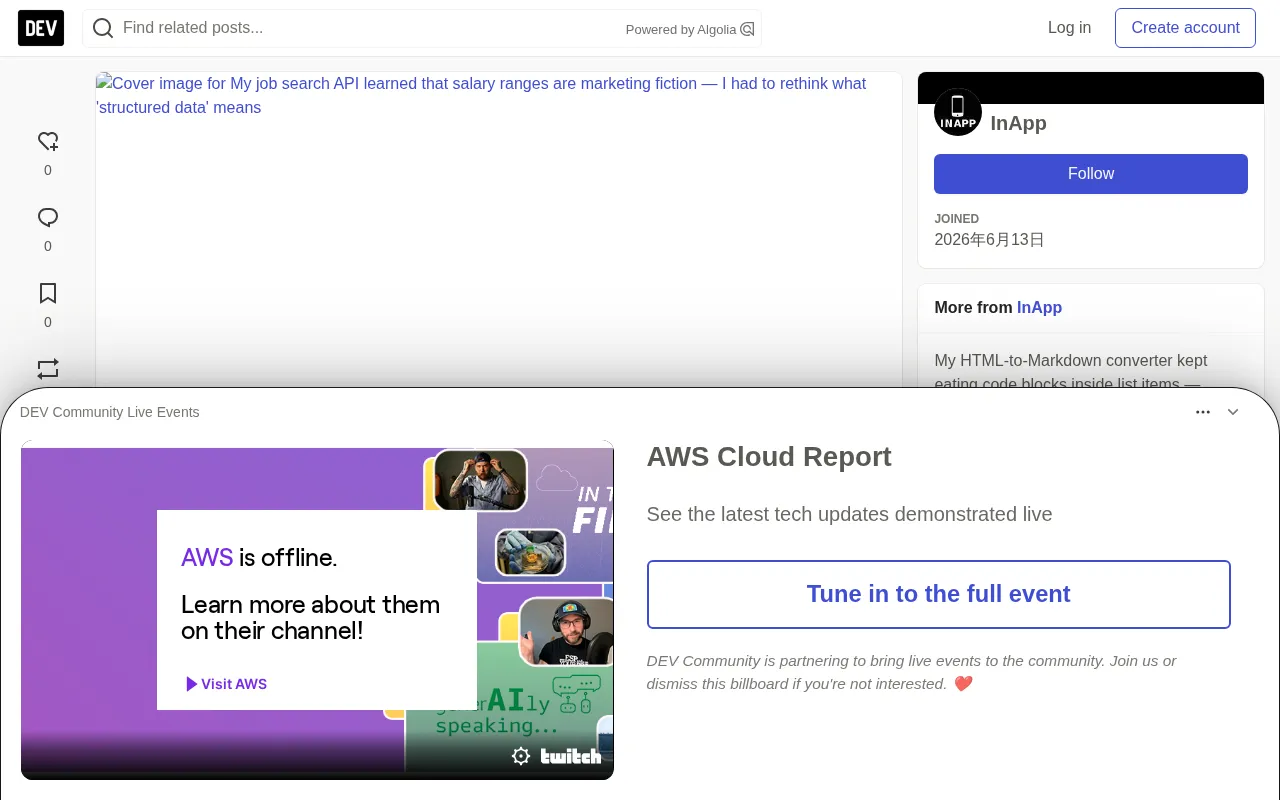Open billboard three-dots options menu
This screenshot has width=1280, height=800.
pos(1203,412)
